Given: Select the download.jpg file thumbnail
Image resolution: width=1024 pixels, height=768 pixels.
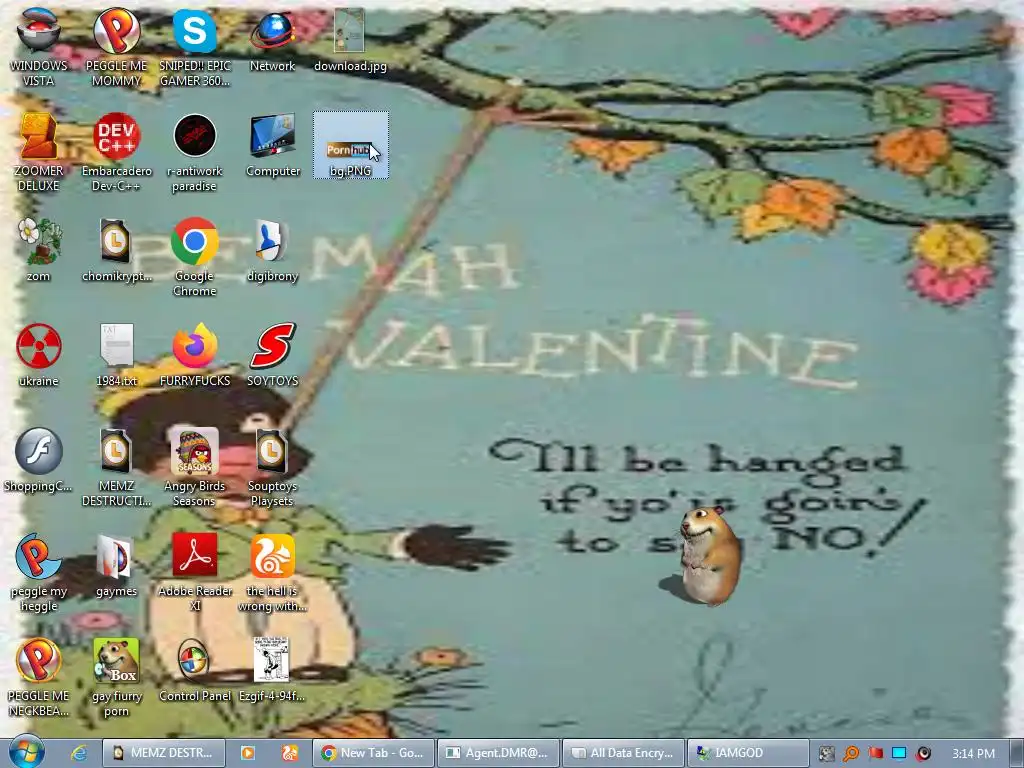Looking at the screenshot, I should [350, 39].
